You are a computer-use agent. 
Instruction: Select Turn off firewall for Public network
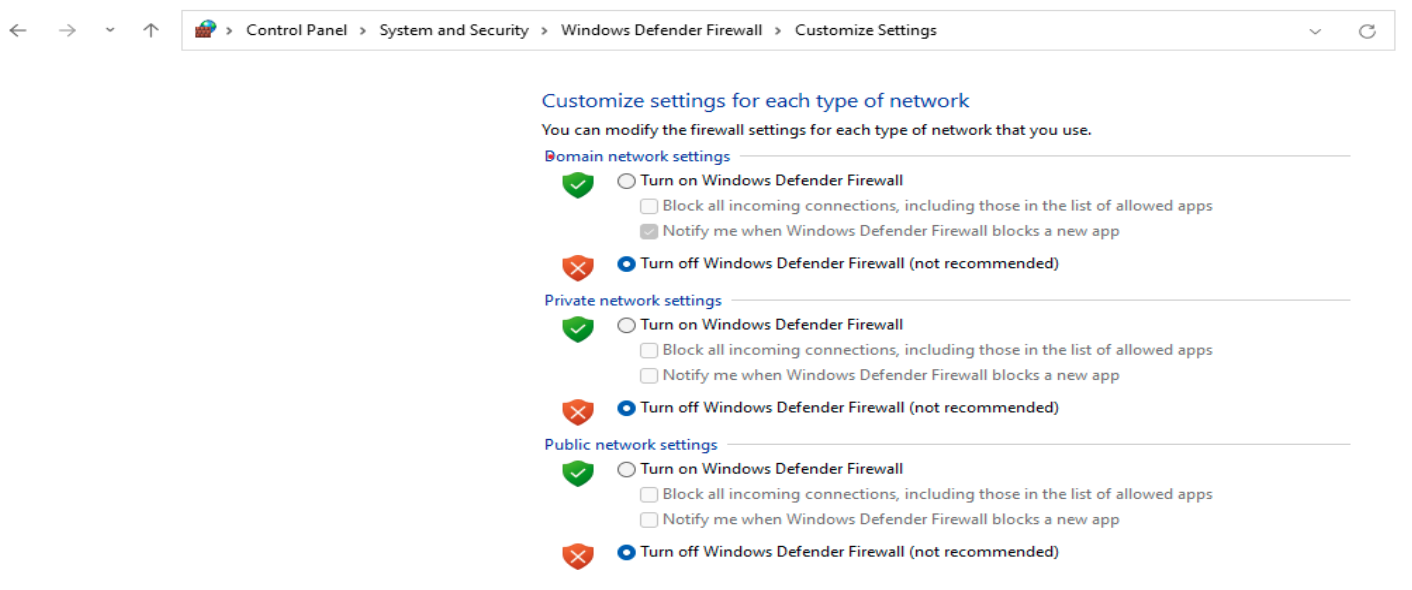pos(627,552)
